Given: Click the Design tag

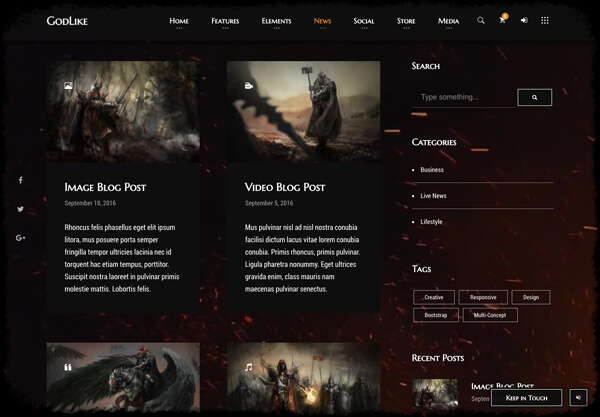Looking at the screenshot, I should pyautogui.click(x=531, y=297).
